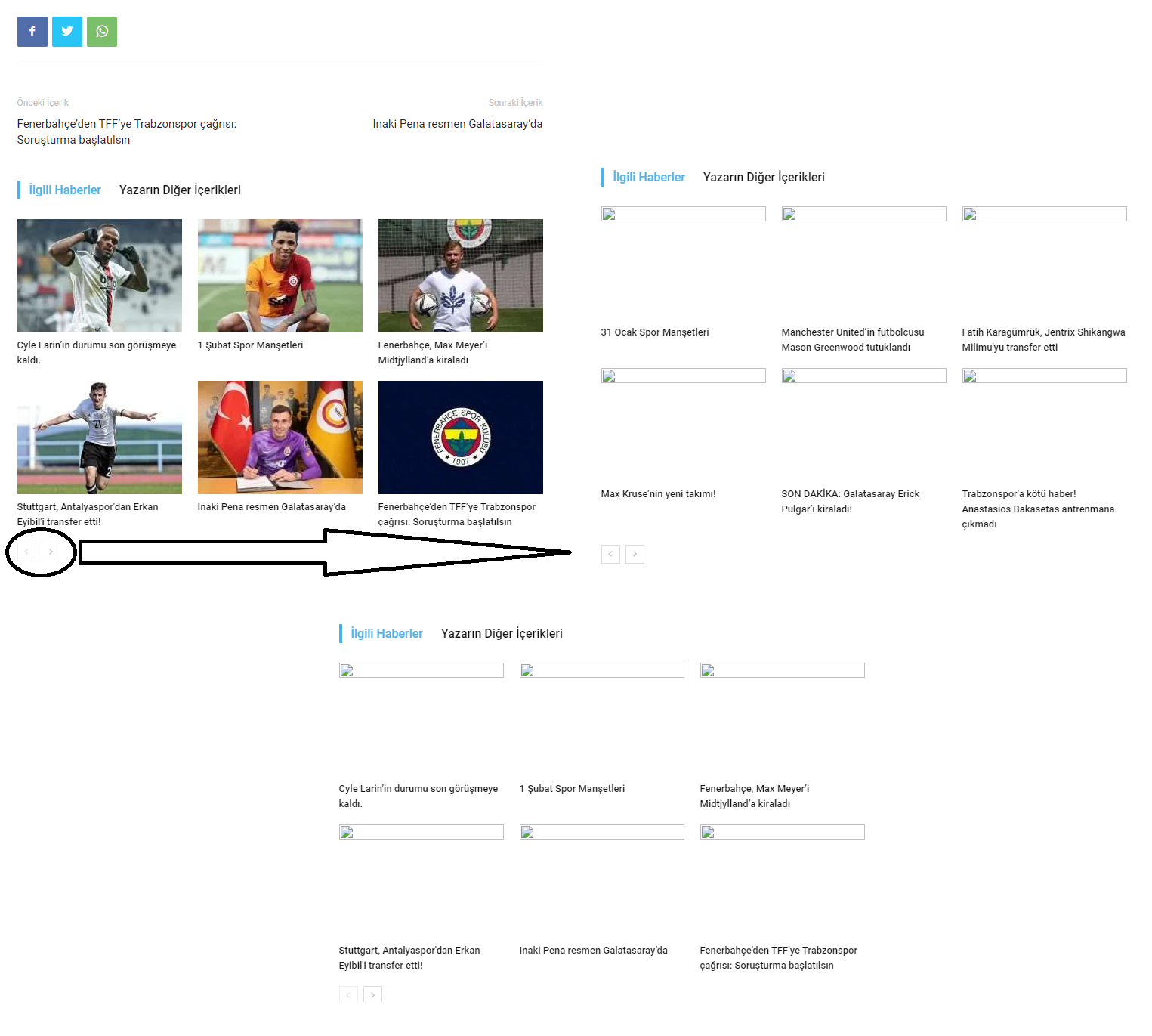Viewport: 1152px width, 1036px height.
Task: Open 31 Ocak Spor Manşetleri headline
Action: click(x=655, y=332)
